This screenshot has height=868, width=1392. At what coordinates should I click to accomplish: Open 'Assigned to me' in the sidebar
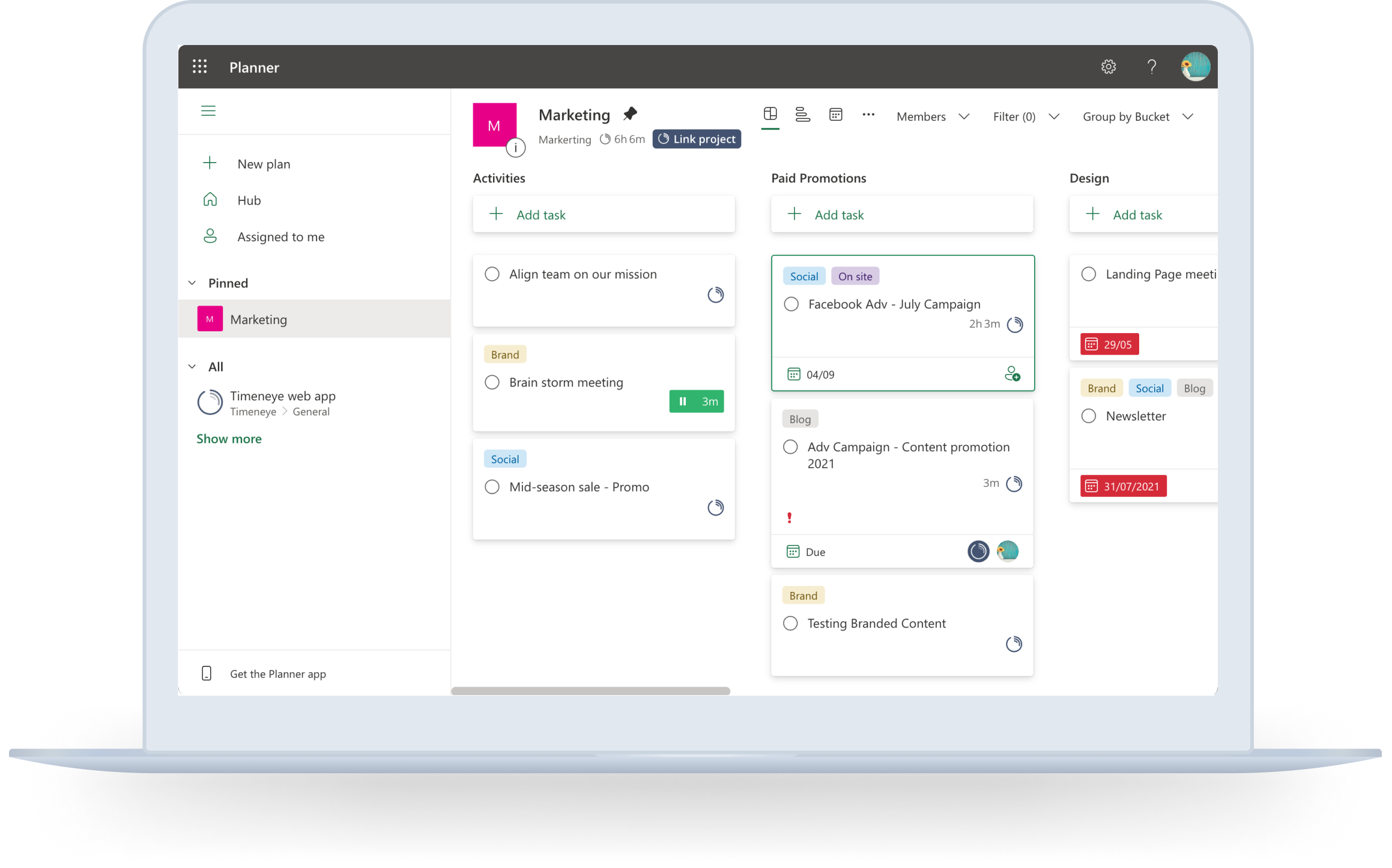[x=280, y=236]
